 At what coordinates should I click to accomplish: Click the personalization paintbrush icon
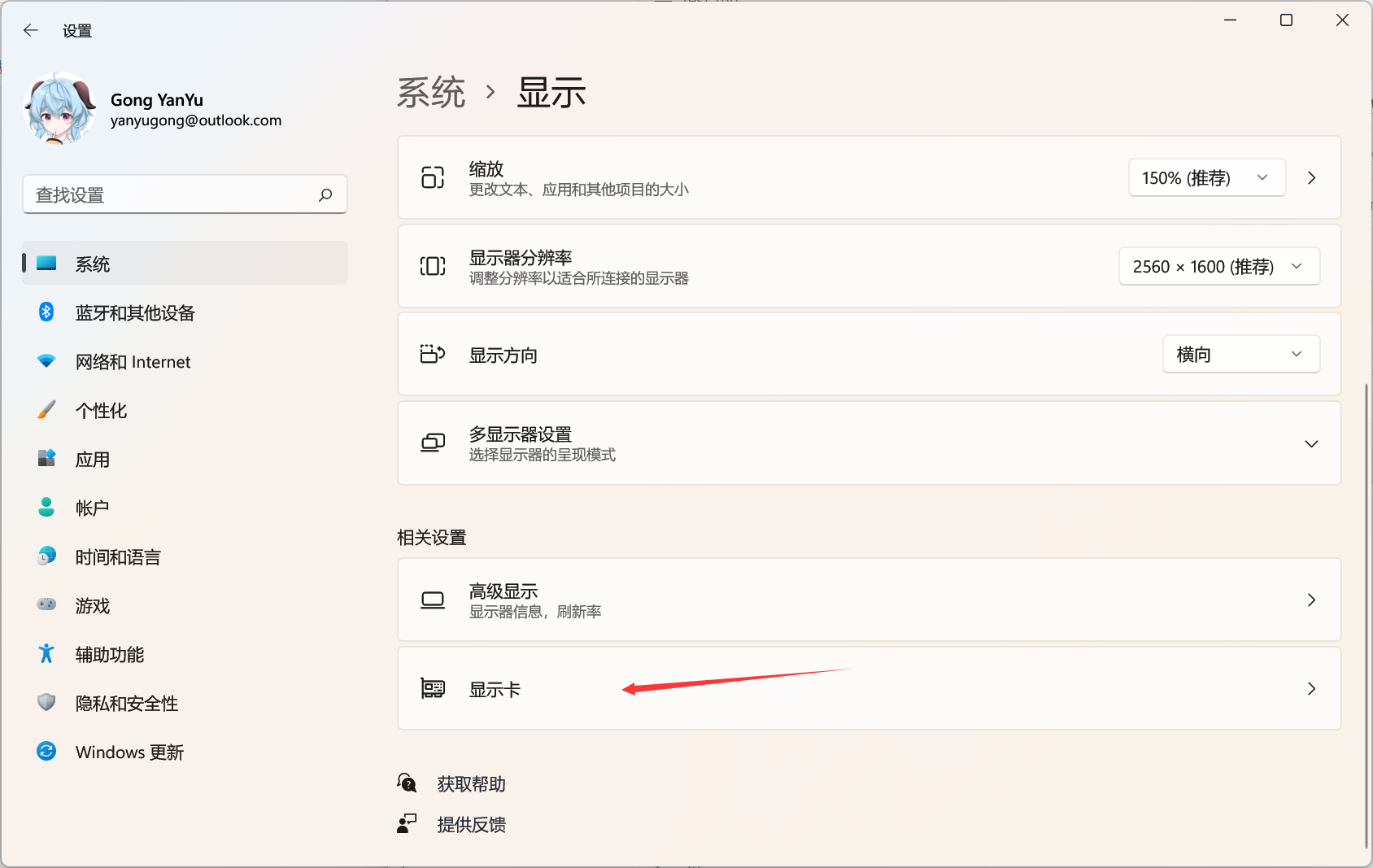pos(46,410)
